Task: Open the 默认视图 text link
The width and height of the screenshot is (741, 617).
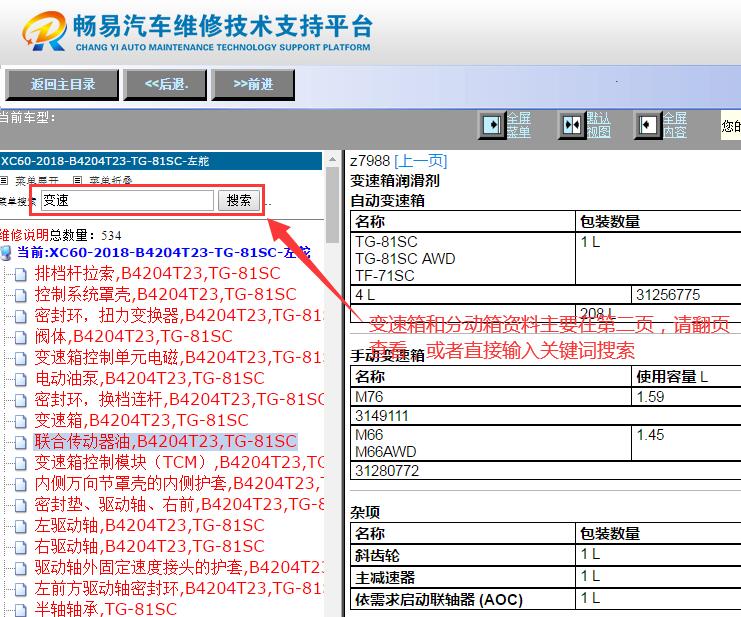Action: click(x=599, y=125)
